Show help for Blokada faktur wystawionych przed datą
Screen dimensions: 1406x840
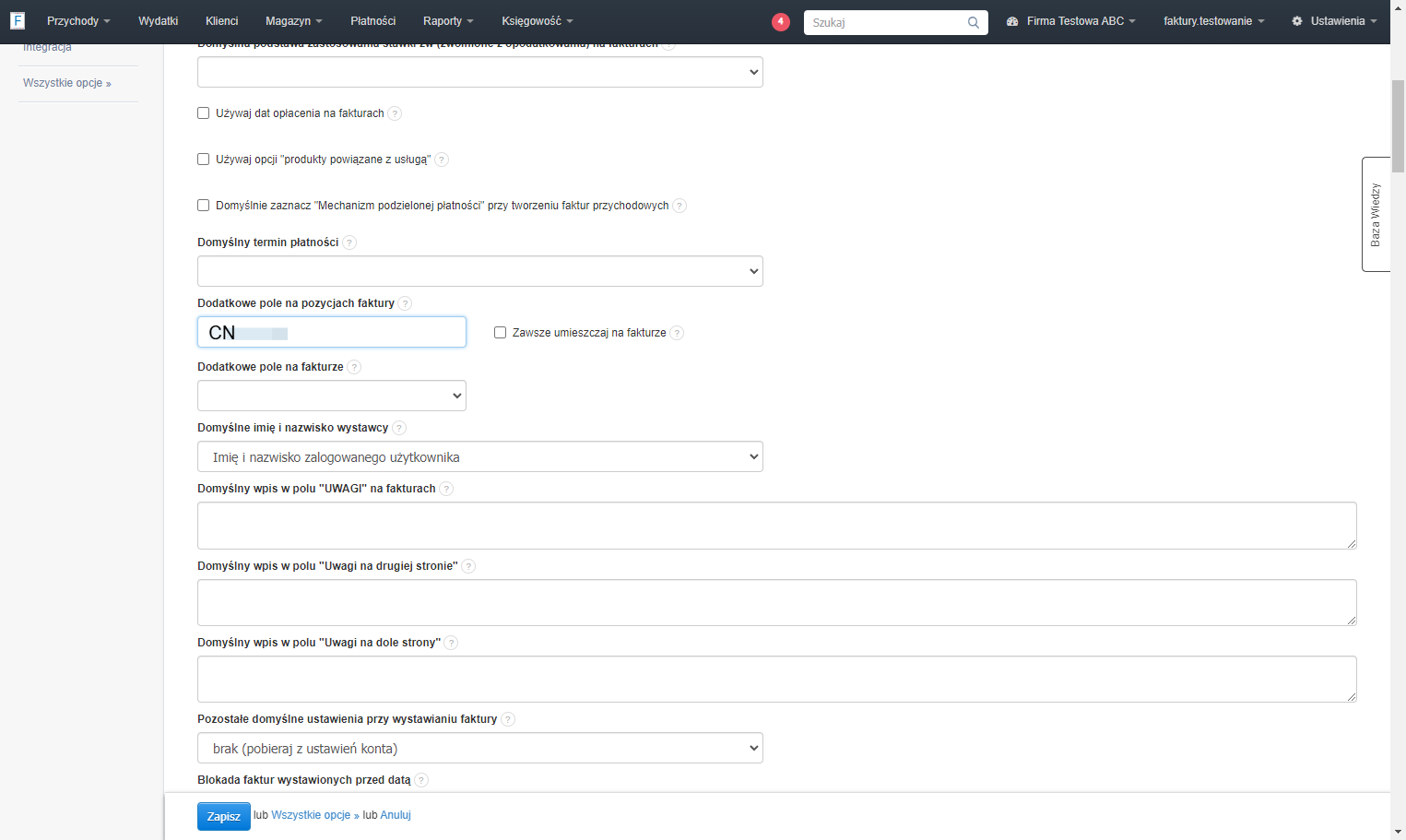[x=421, y=780]
